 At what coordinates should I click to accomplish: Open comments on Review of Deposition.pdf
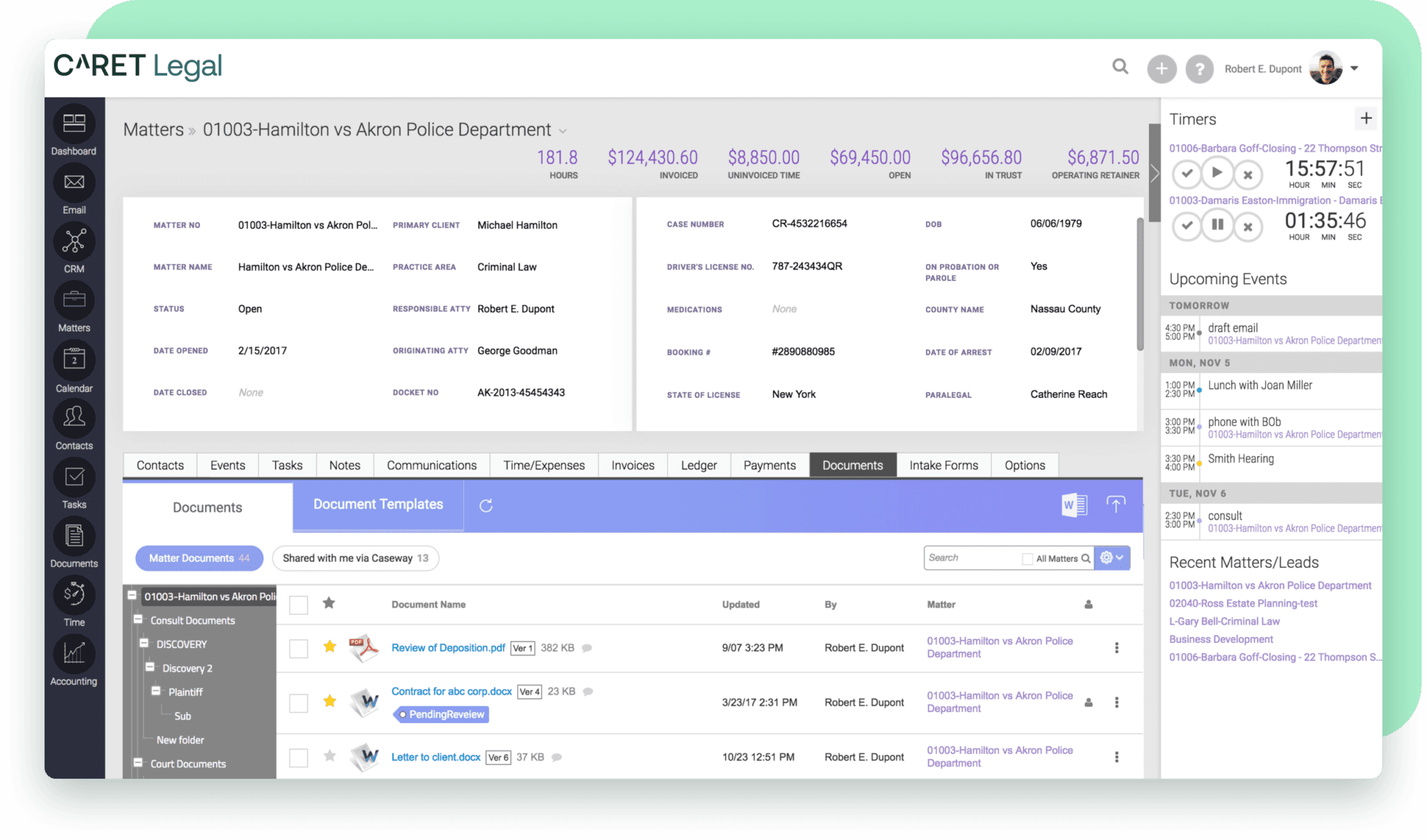587,648
